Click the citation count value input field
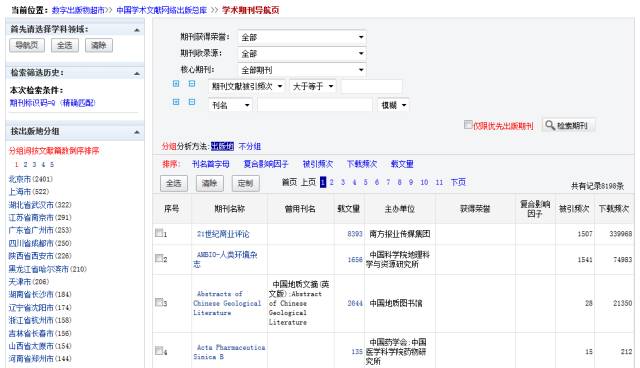Screen dimensions: 640x368 click(371, 86)
